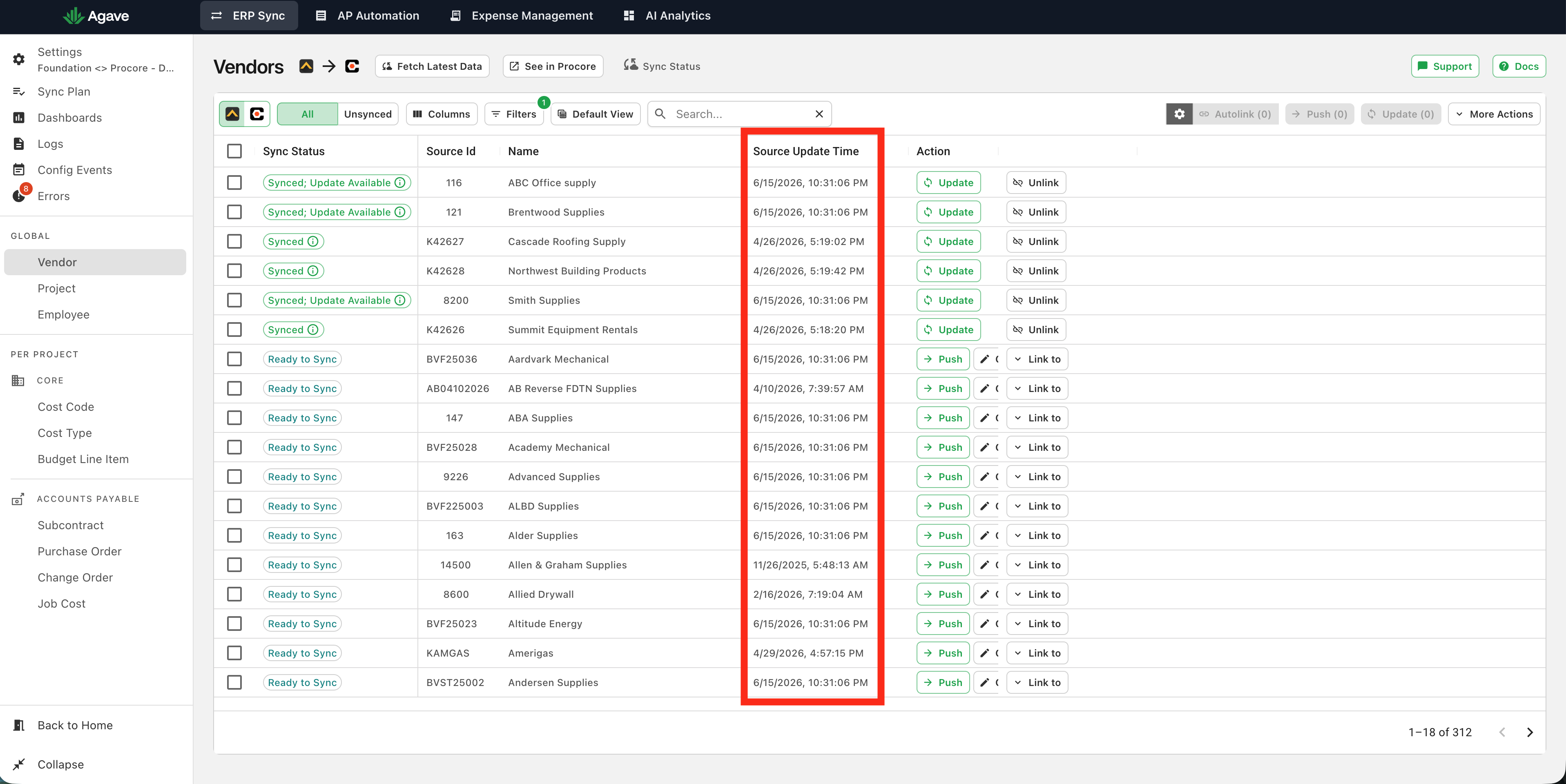
Task: Click the Core building icon
Action: (18, 381)
